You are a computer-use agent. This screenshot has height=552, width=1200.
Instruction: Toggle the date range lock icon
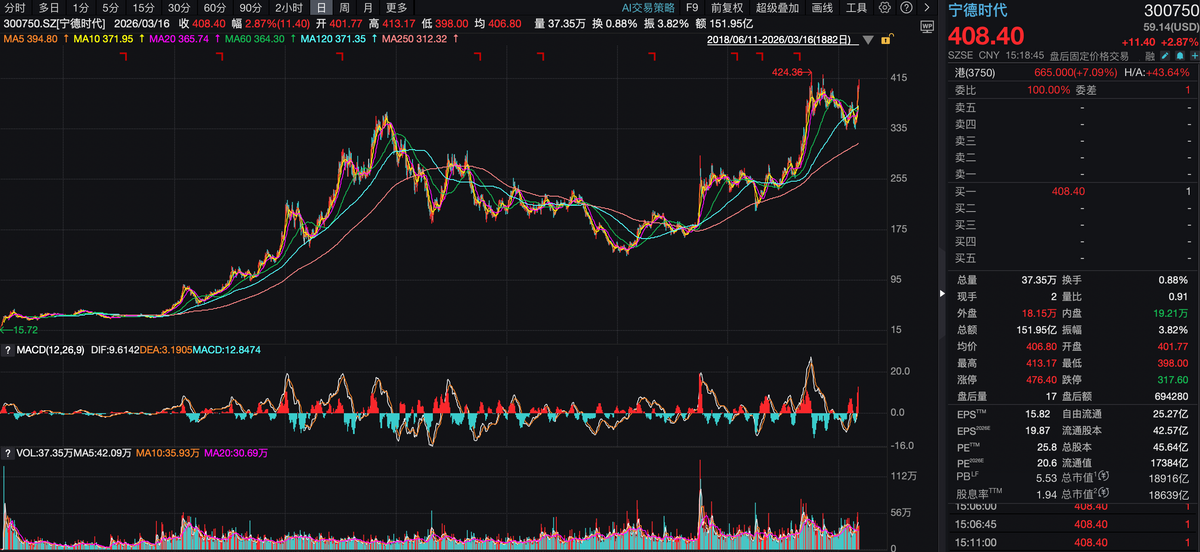pos(885,40)
